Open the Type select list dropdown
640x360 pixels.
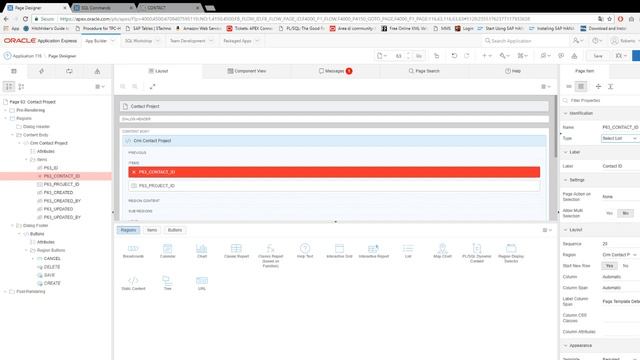pyautogui.click(x=620, y=138)
